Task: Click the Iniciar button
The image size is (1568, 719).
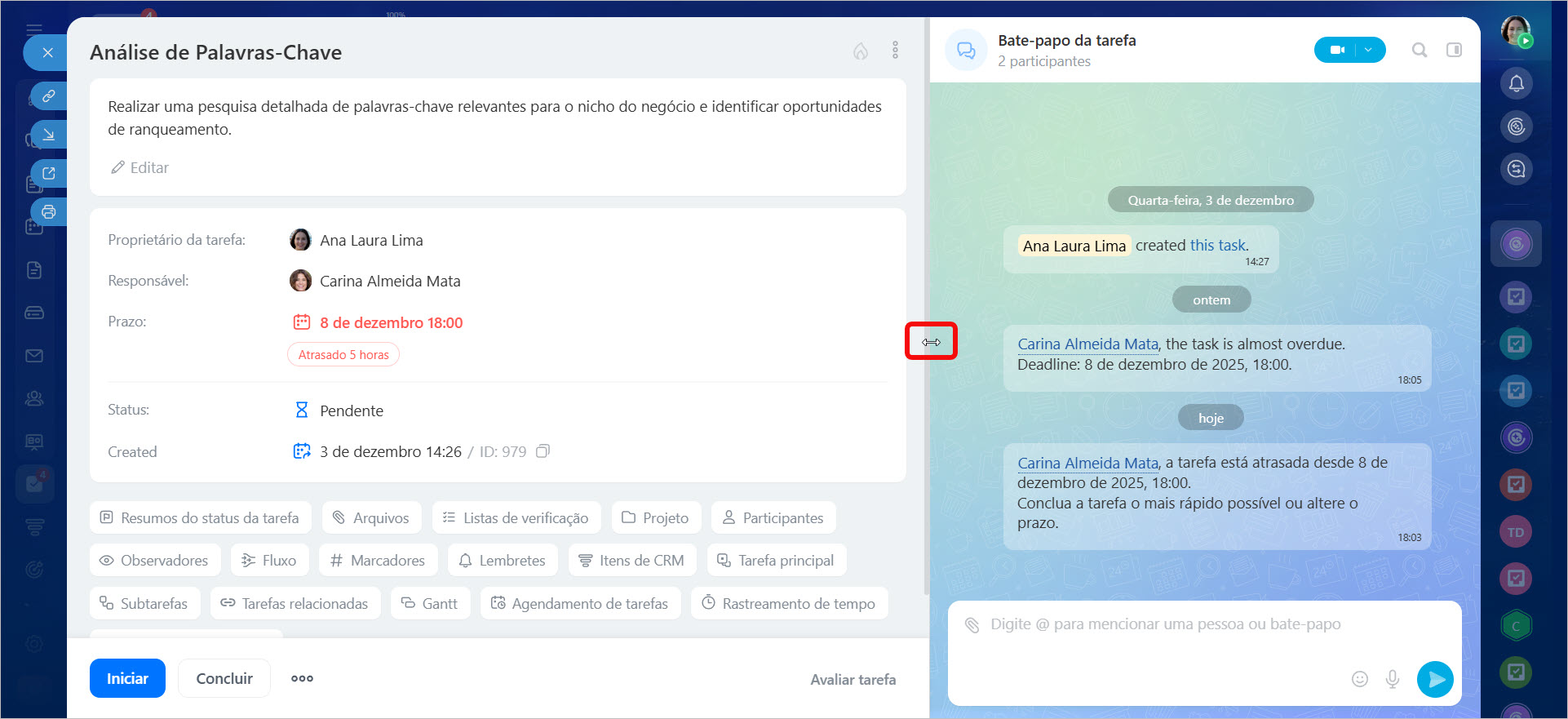Action: [127, 678]
